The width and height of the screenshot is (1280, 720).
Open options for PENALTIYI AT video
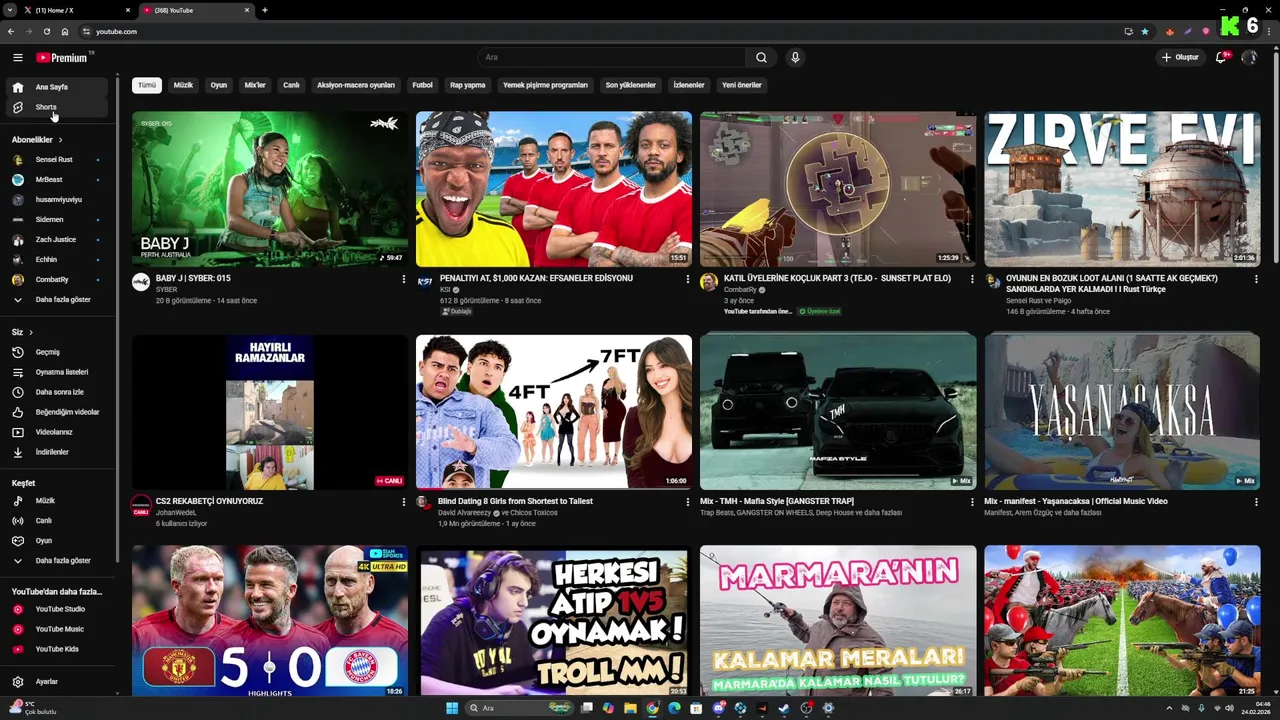pos(688,279)
